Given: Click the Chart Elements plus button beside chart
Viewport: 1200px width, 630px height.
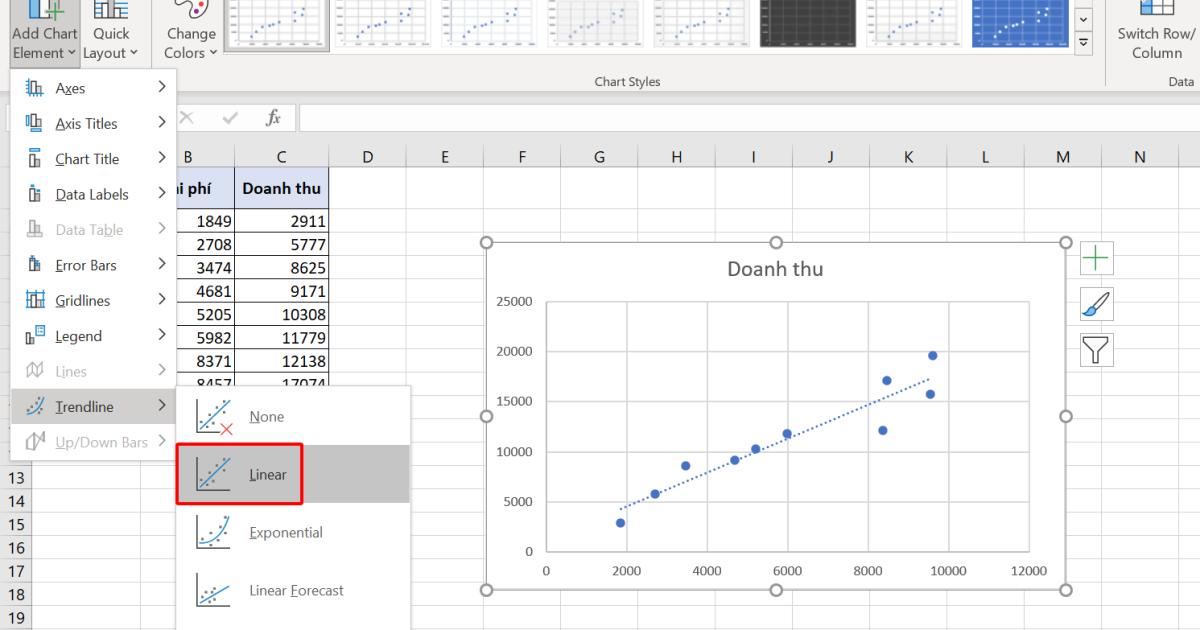Looking at the screenshot, I should [x=1096, y=258].
